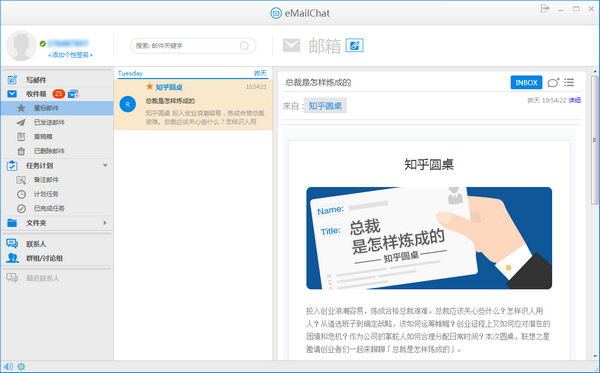Screen dimensions: 600x373
Task: Click the 详细 details link
Action: 575,100
